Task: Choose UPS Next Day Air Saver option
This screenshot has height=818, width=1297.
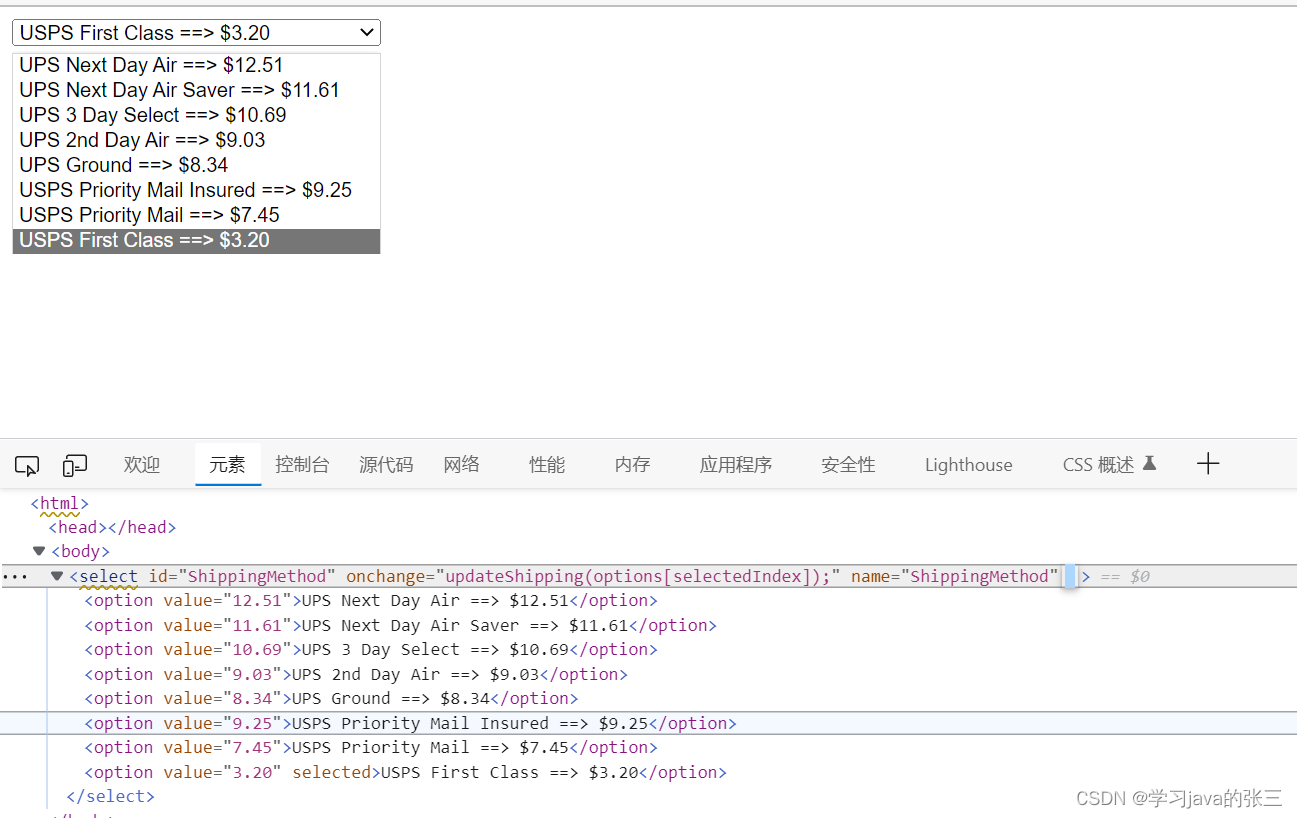Action: click(x=196, y=90)
